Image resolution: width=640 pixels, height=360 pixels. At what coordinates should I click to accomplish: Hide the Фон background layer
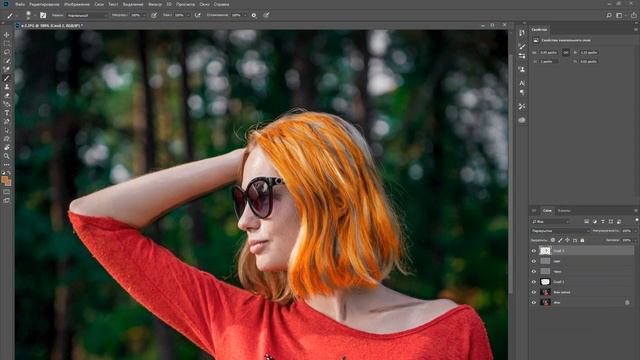pos(534,302)
